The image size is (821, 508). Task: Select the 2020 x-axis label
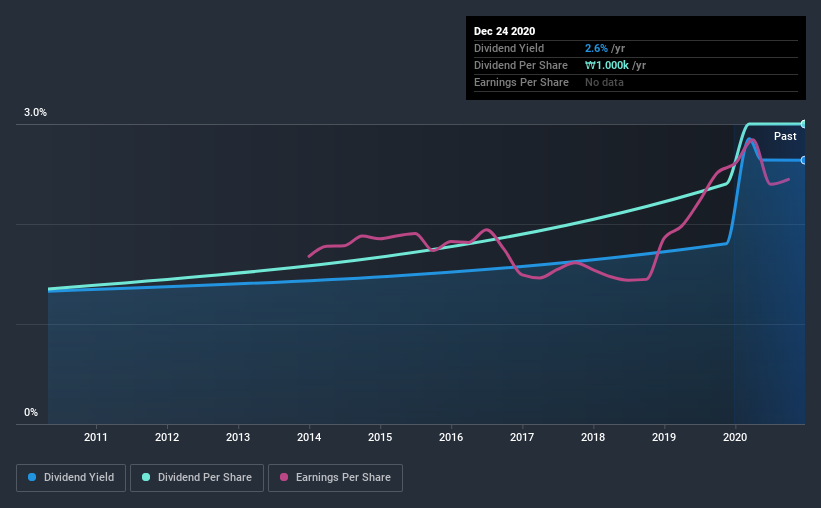point(735,437)
